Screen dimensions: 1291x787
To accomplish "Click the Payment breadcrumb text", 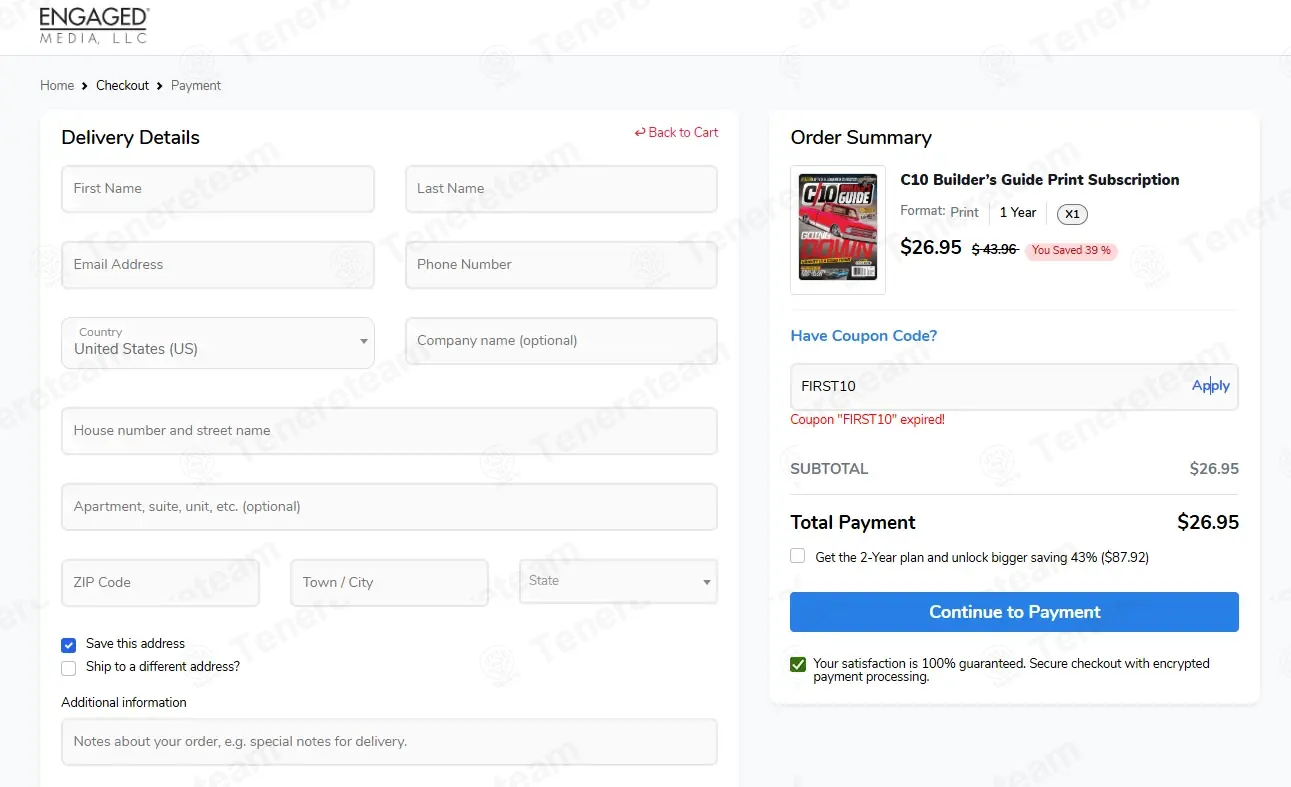I will tap(196, 85).
